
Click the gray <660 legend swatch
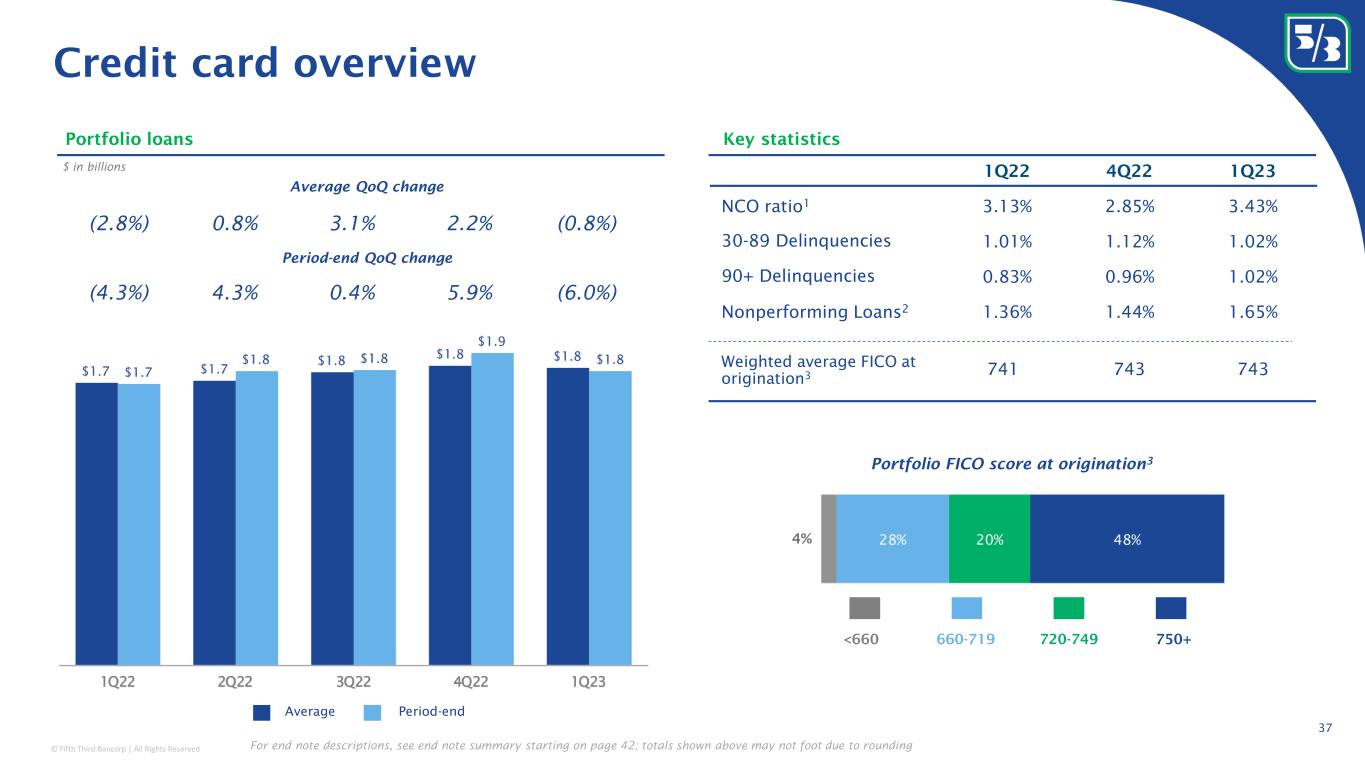pyautogui.click(x=864, y=608)
